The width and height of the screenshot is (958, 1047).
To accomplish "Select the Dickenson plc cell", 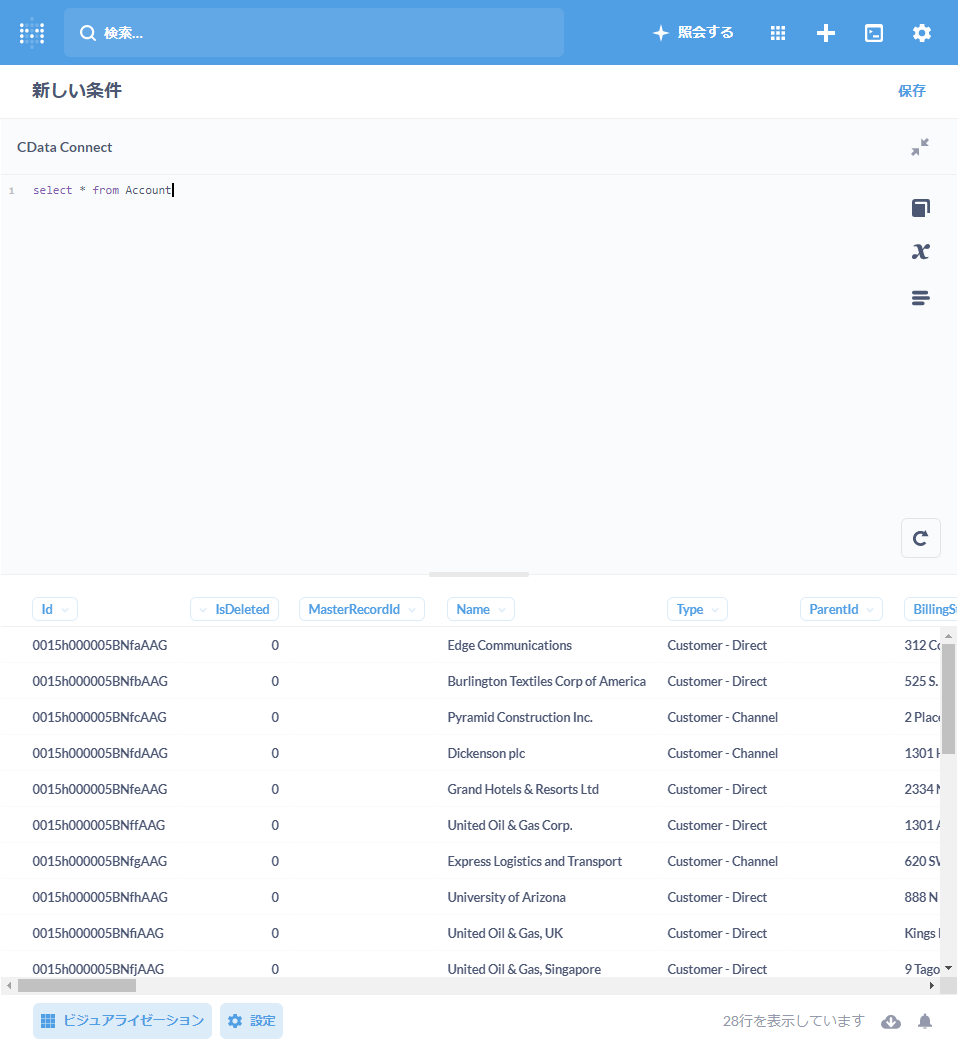I will [486, 754].
